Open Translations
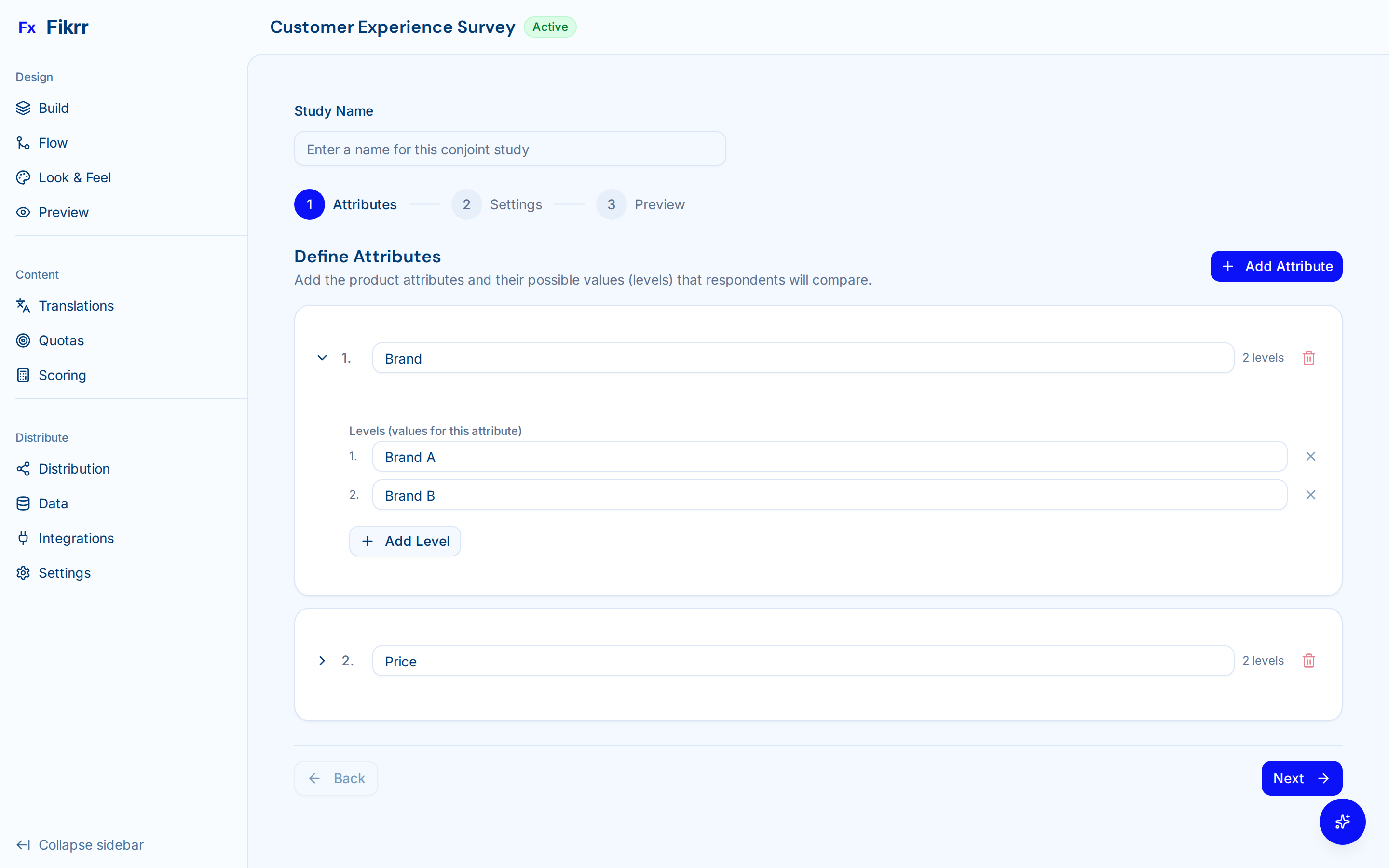 coord(76,305)
